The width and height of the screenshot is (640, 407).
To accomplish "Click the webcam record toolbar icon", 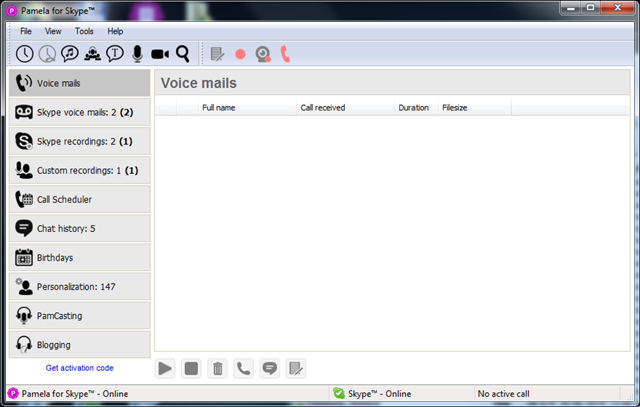I will [263, 54].
